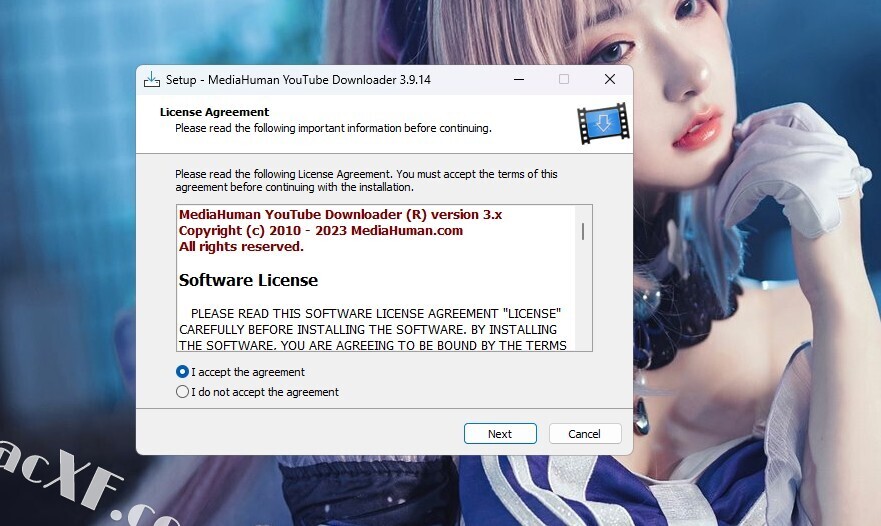Click the license text scrollbar thumb
The image size is (881, 526).
pyautogui.click(x=583, y=231)
